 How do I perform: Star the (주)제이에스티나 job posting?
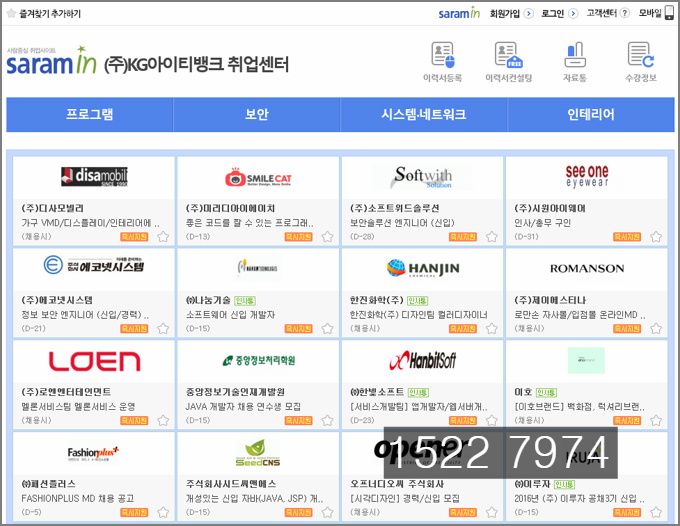coord(656,329)
